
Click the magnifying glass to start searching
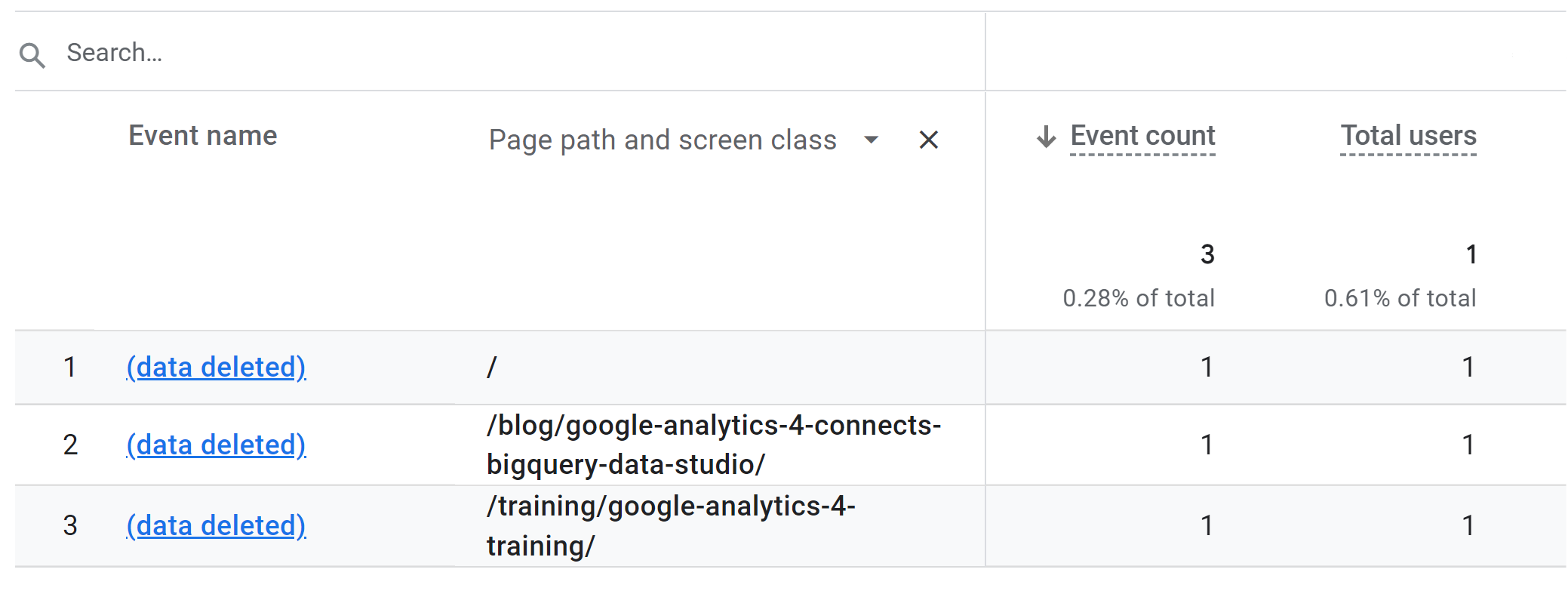coord(32,53)
